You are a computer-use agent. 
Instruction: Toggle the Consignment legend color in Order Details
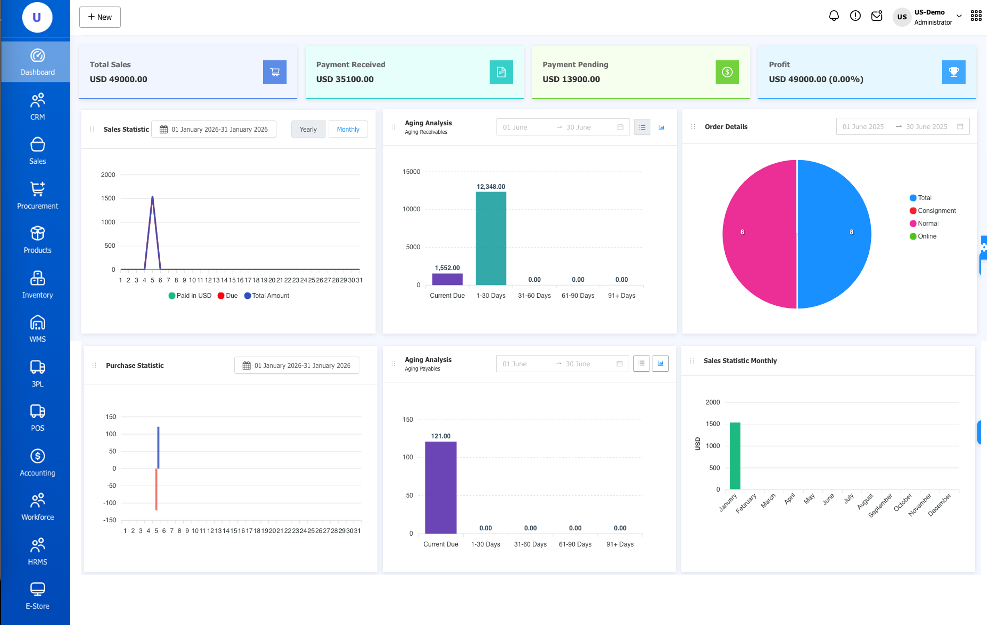tap(913, 211)
